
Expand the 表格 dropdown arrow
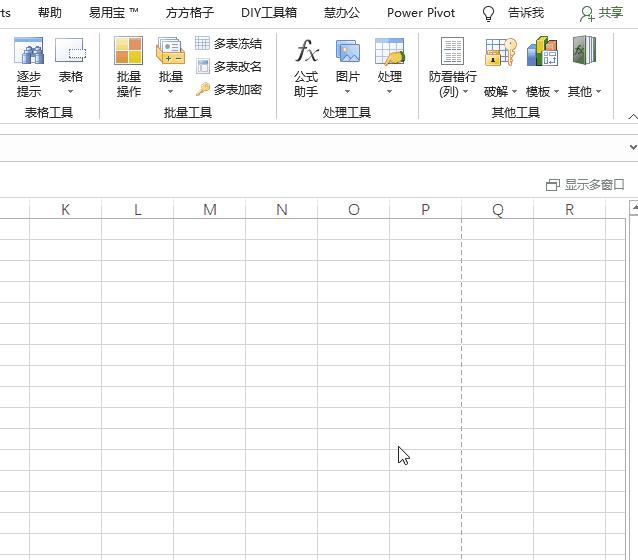70,92
